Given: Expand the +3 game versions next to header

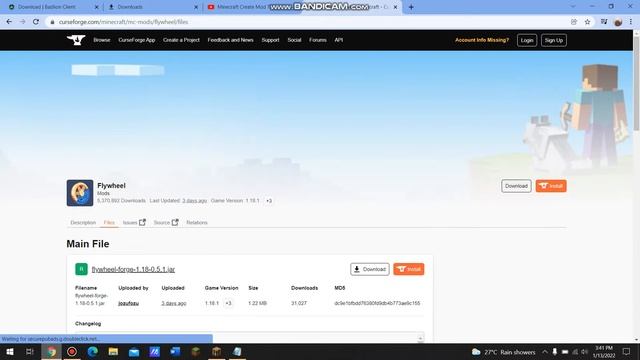Looking at the screenshot, I should click(x=269, y=201).
